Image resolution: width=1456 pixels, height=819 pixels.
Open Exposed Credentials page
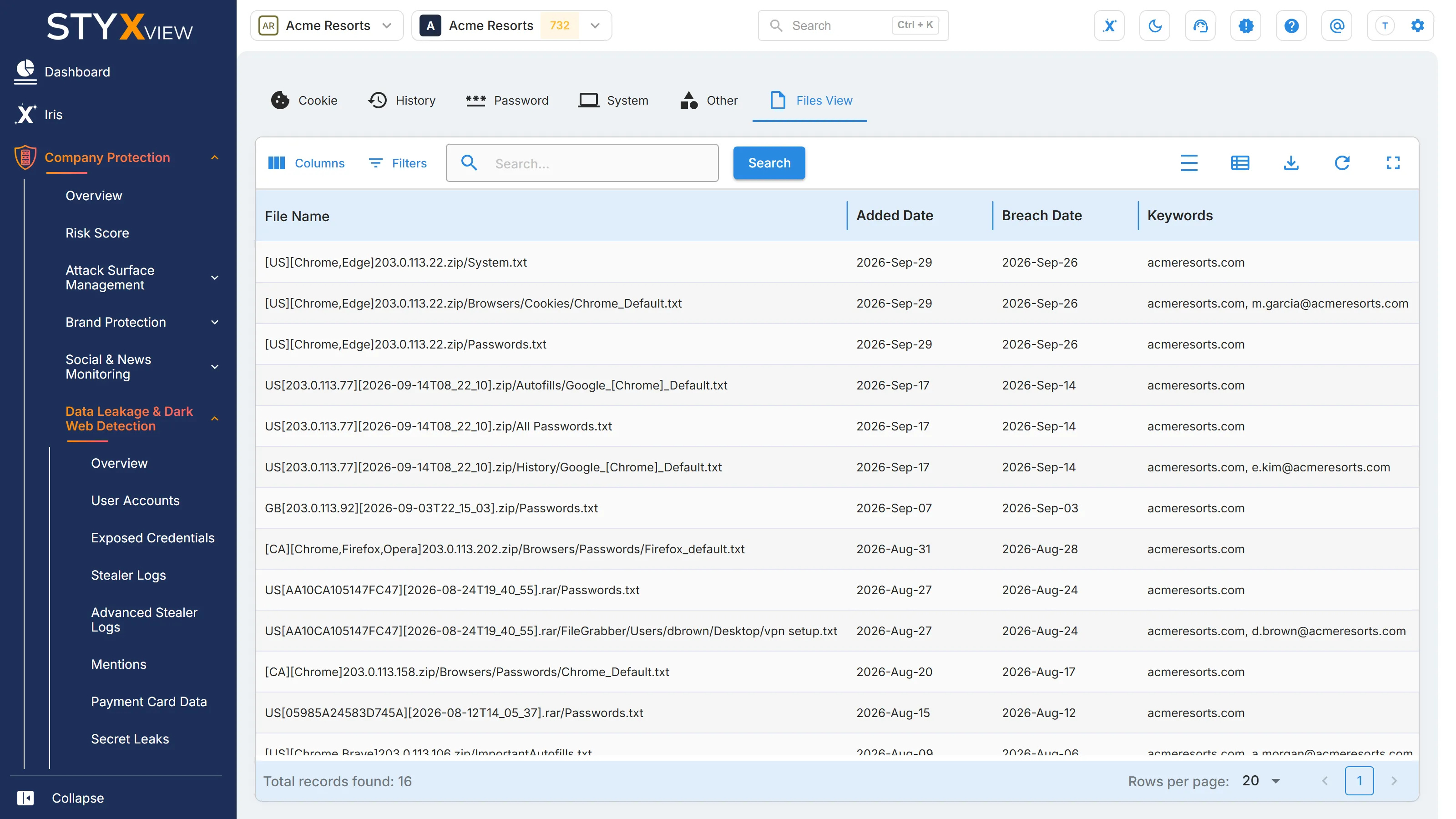pyautogui.click(x=152, y=537)
